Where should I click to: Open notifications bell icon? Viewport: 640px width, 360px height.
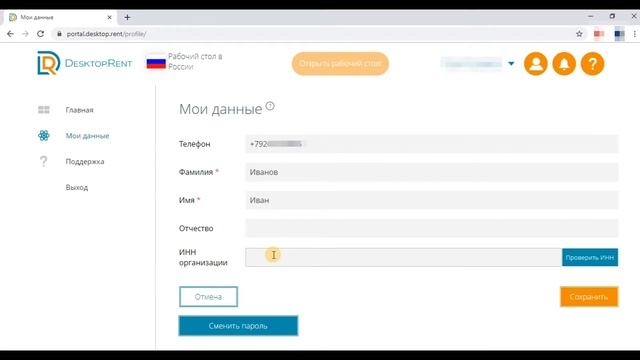tap(564, 64)
